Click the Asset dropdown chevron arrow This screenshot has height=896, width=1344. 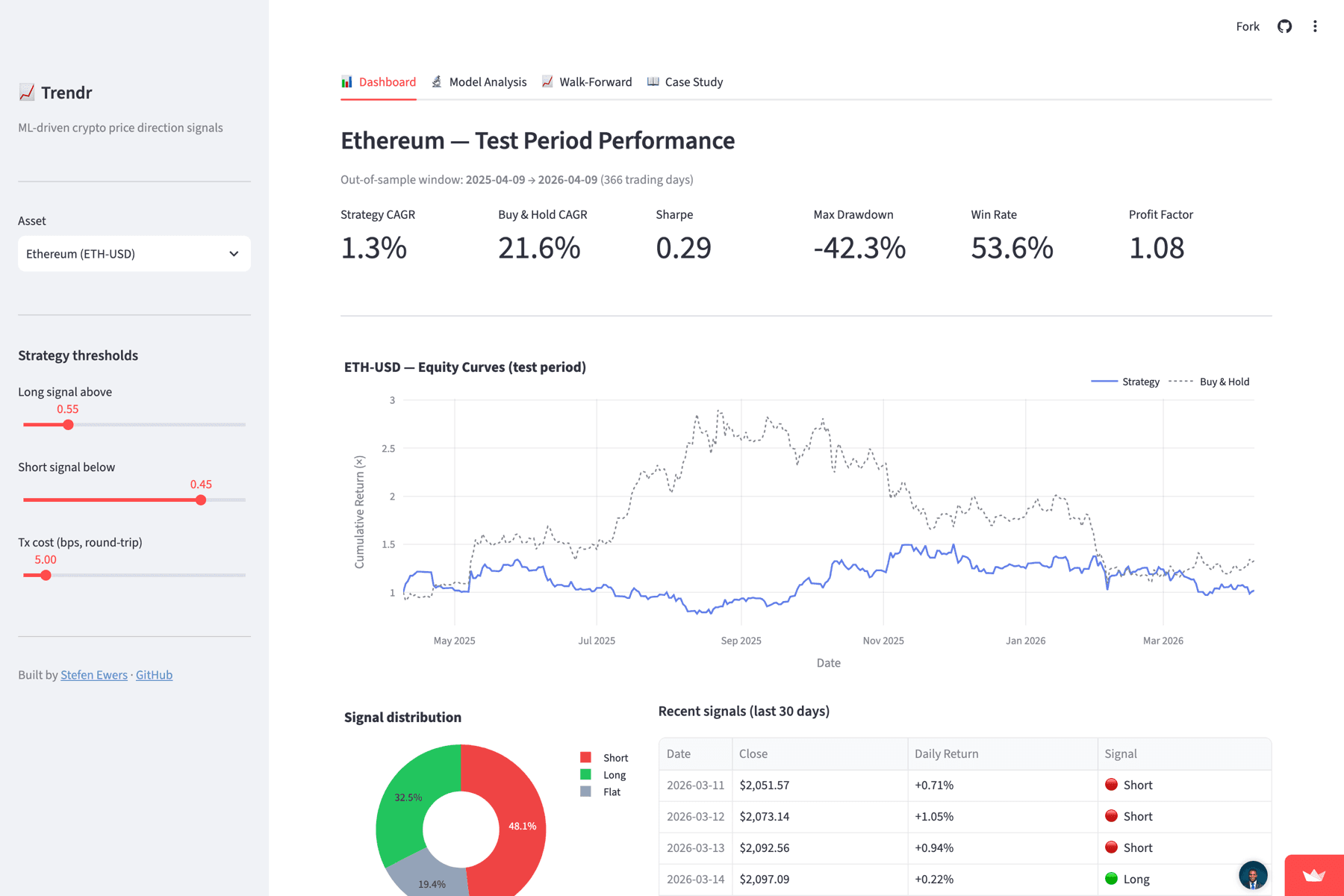pos(234,254)
